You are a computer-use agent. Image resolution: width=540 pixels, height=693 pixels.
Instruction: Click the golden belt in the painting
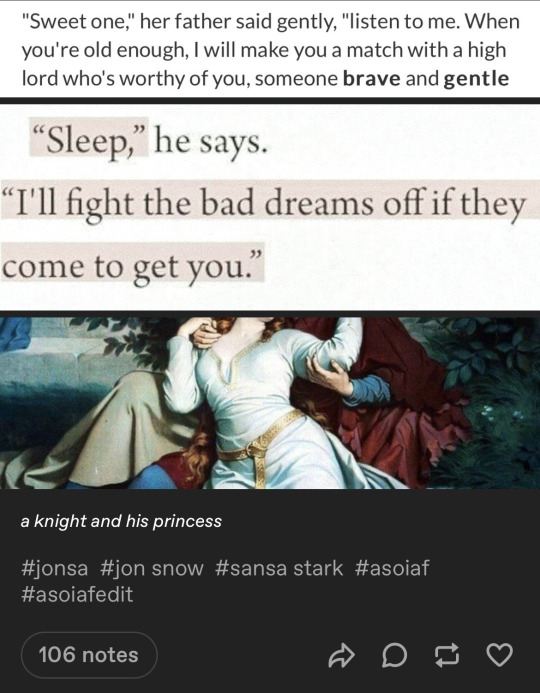(262, 444)
